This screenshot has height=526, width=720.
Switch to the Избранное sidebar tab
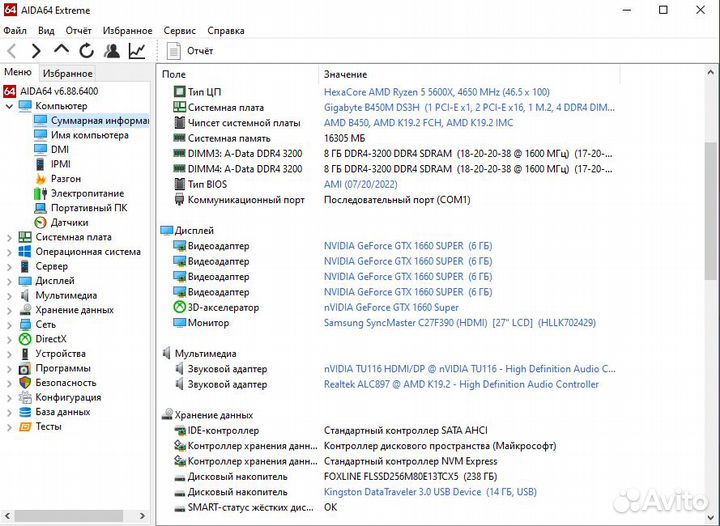(68, 73)
